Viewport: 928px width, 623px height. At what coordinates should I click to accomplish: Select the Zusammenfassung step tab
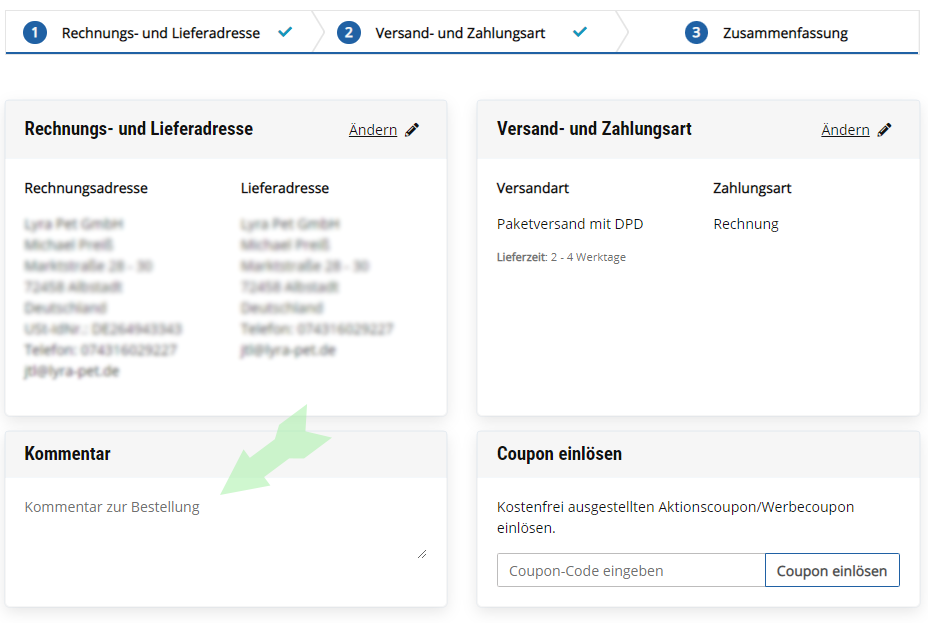785,33
